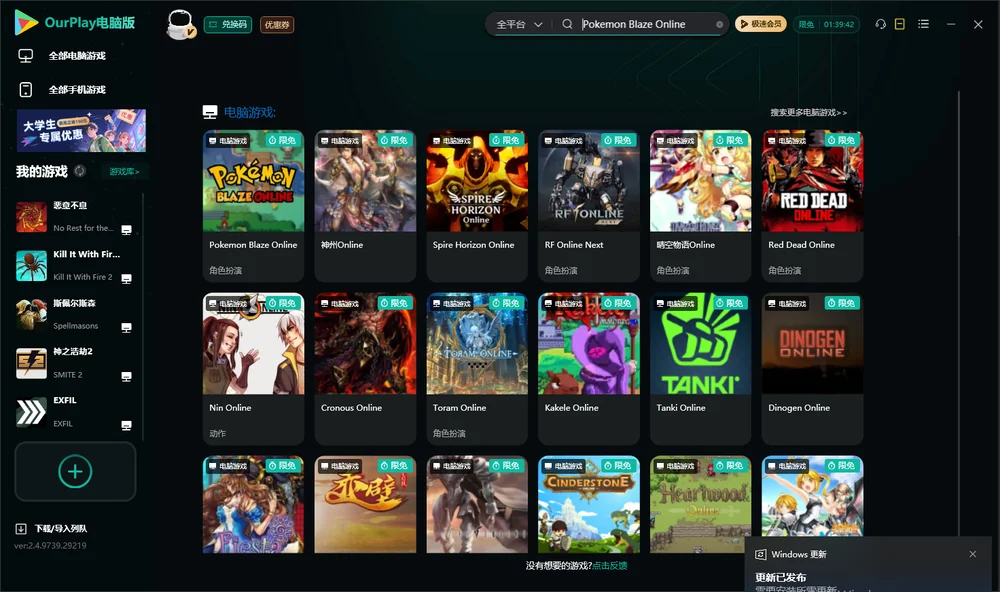Open the user avatar profile
This screenshot has height=592, width=1000.
pyautogui.click(x=180, y=24)
